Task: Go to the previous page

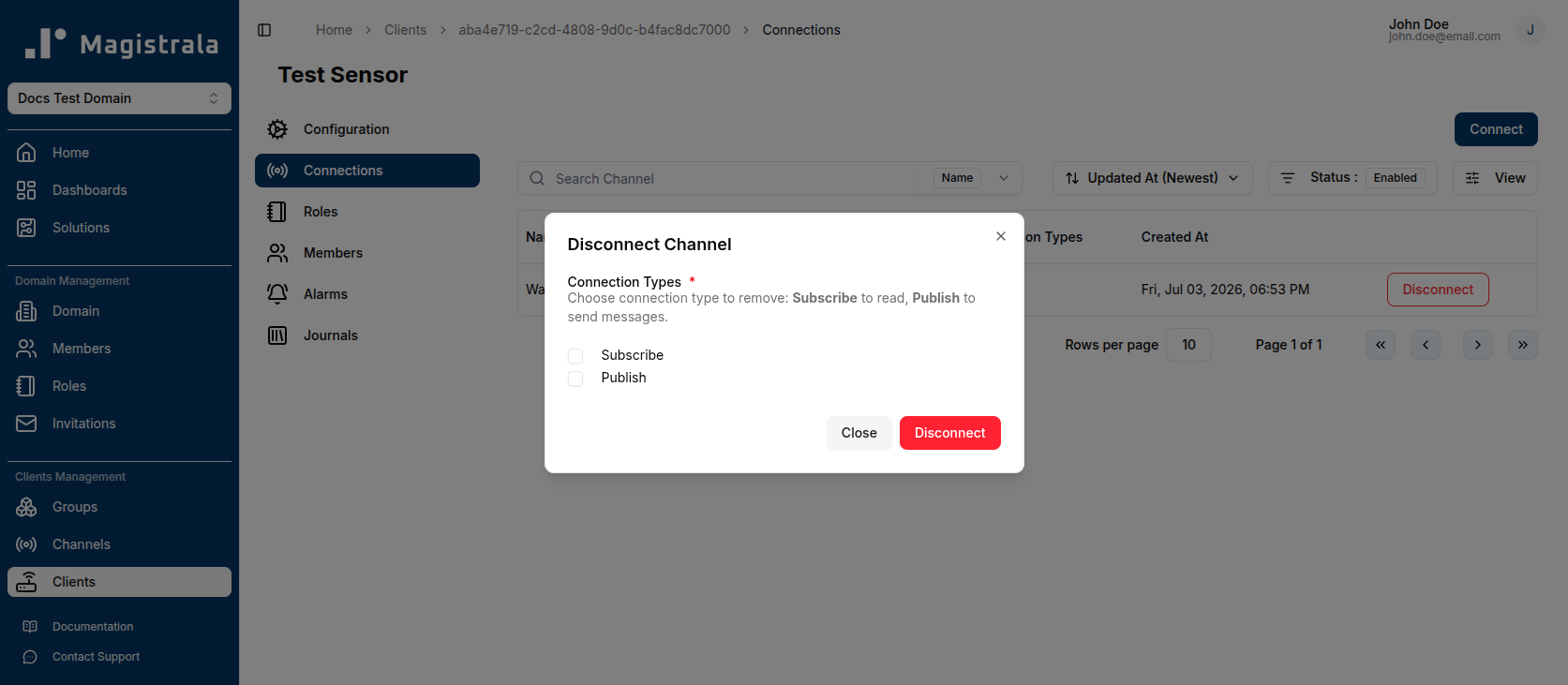Action: 1426,345
